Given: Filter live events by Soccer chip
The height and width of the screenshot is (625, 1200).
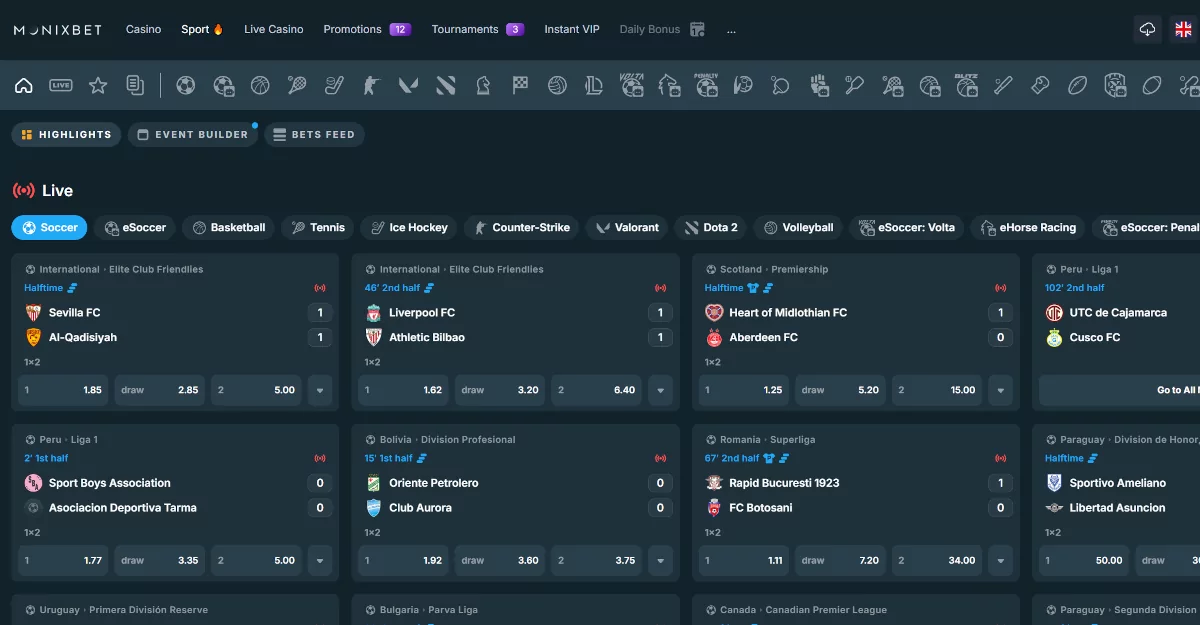Looking at the screenshot, I should 49,228.
